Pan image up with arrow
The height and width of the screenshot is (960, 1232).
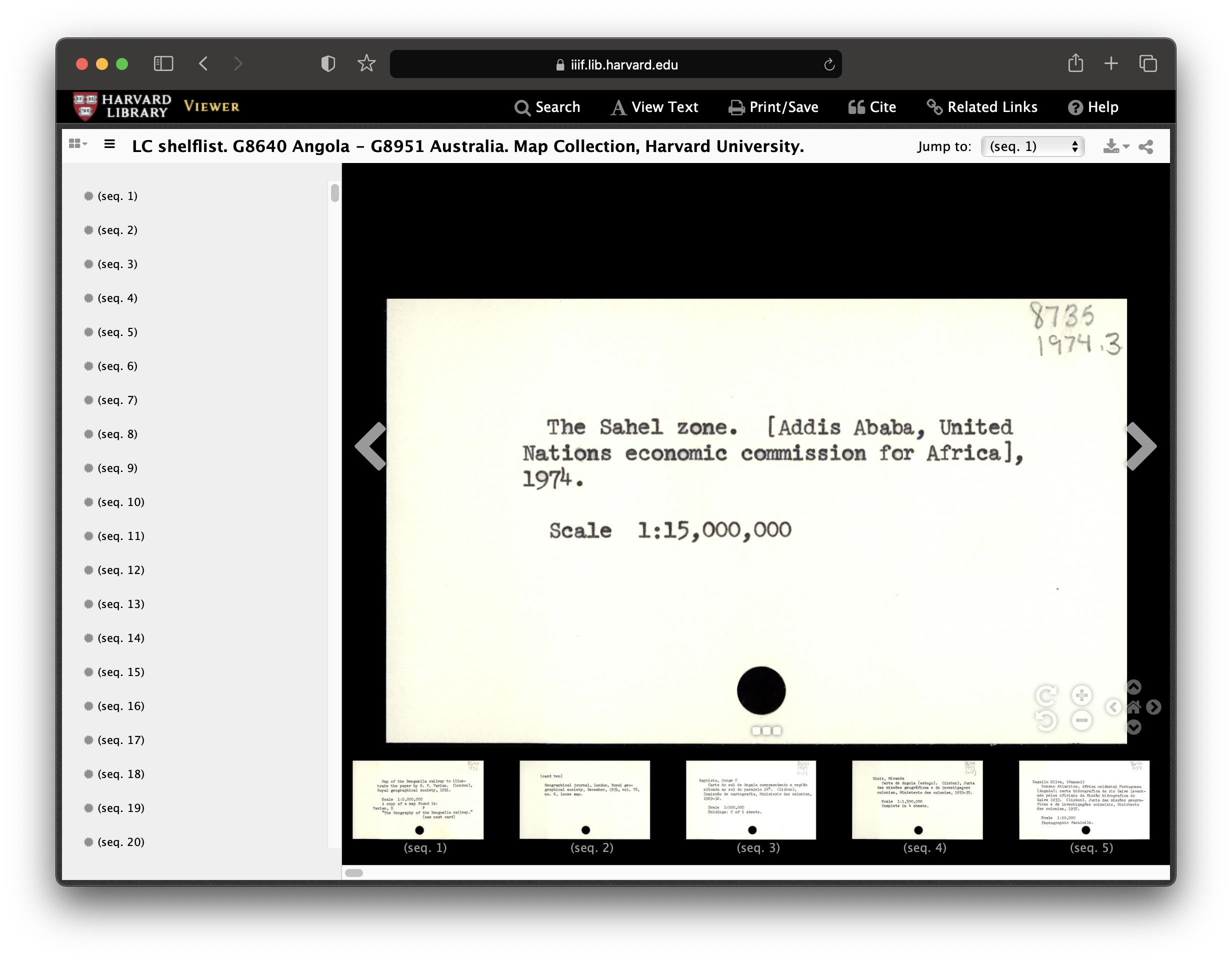[x=1133, y=686]
